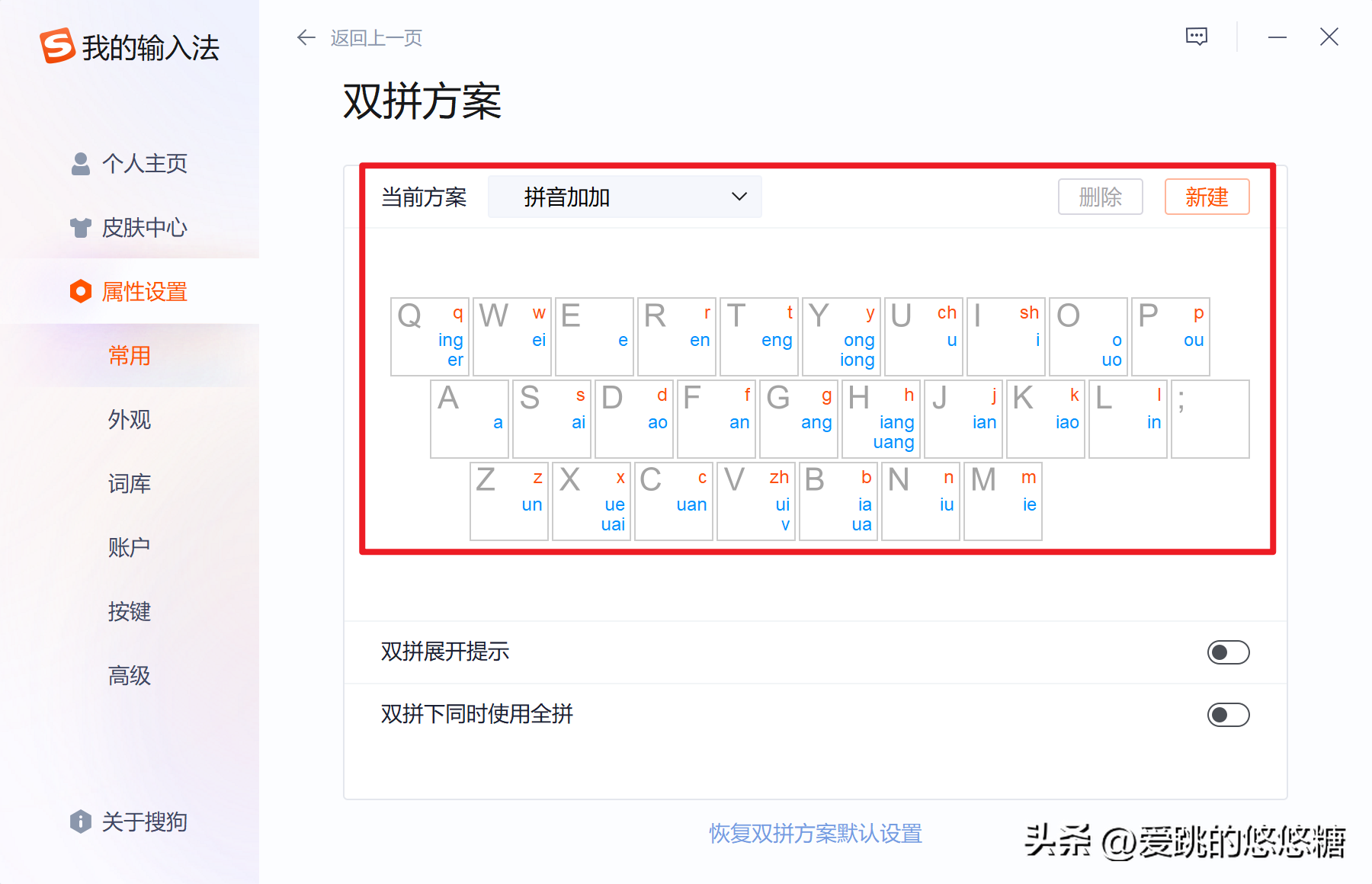Switch to the 账户 tab

click(x=130, y=547)
